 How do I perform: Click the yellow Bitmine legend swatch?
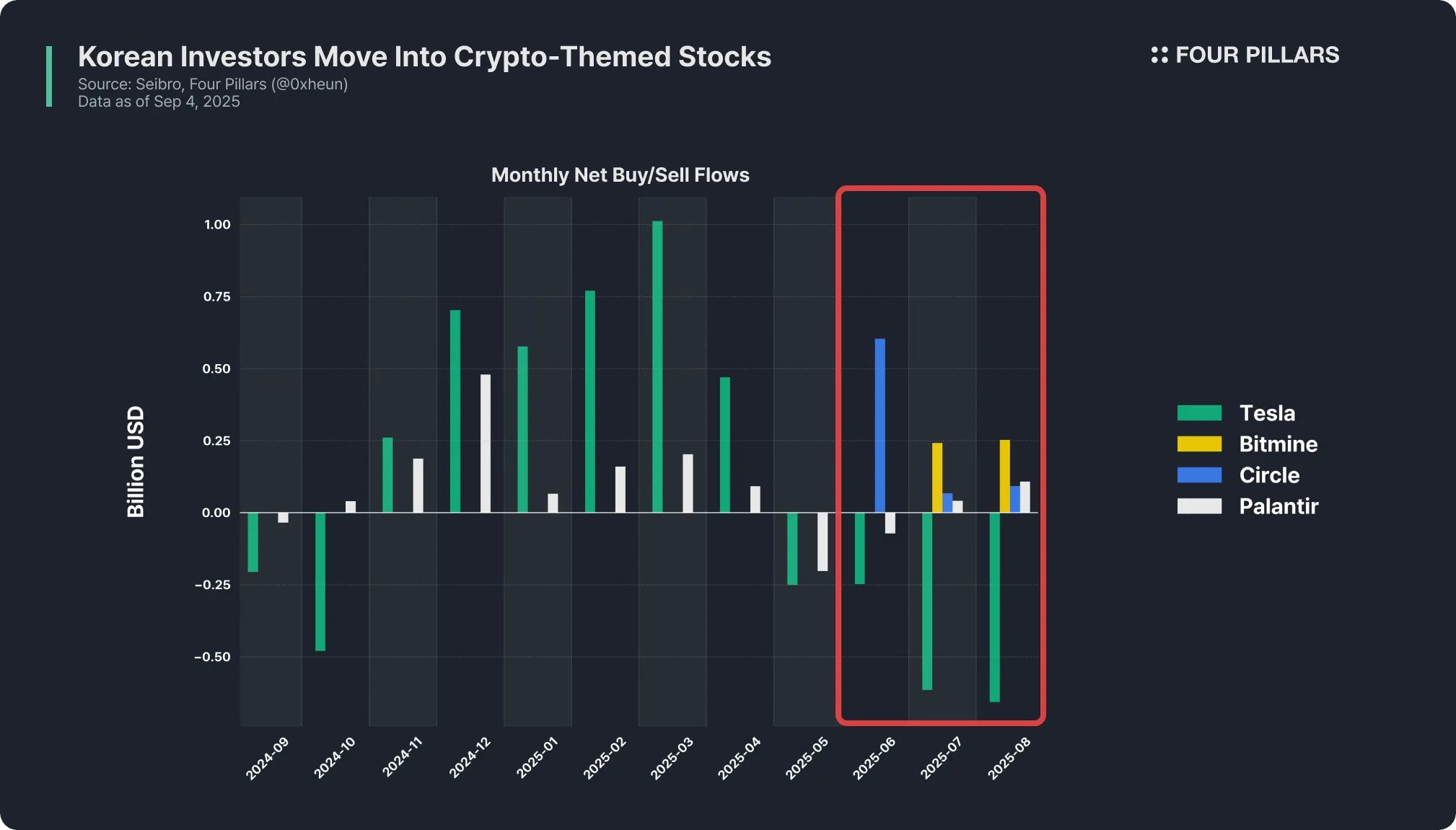pyautogui.click(x=1199, y=444)
